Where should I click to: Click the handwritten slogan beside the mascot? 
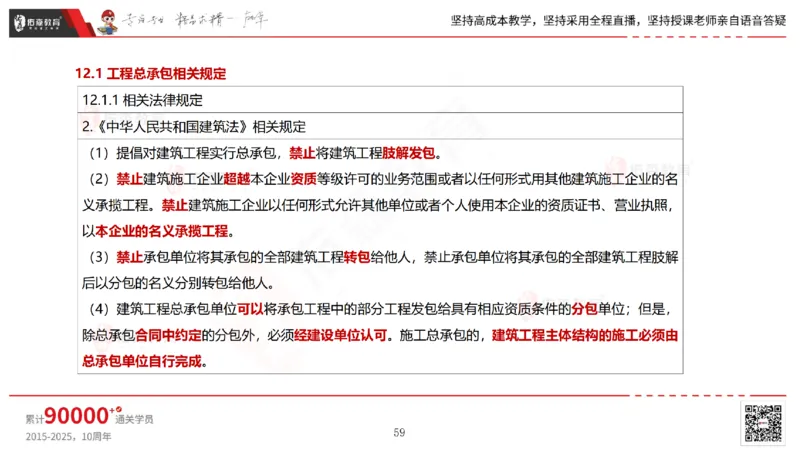(195, 20)
